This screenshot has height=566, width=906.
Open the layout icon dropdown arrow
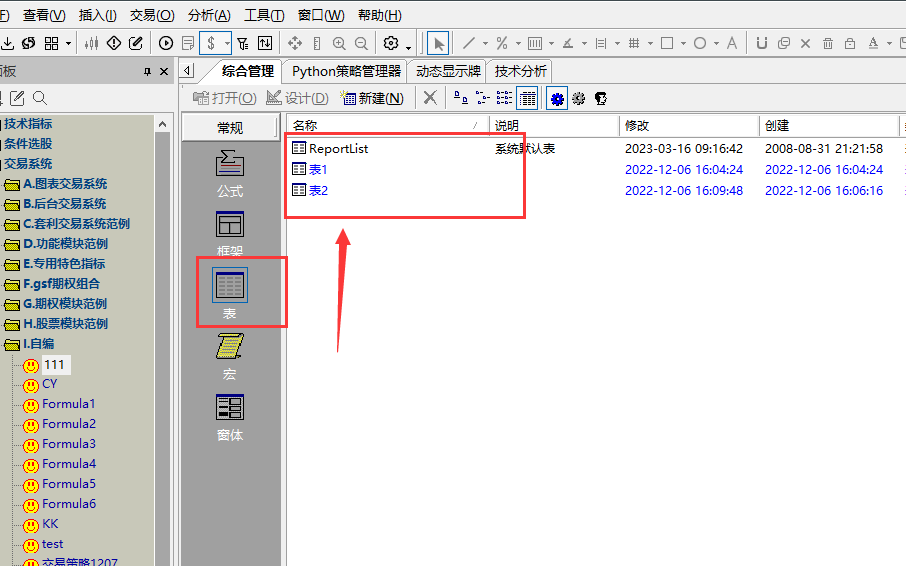[x=68, y=43]
